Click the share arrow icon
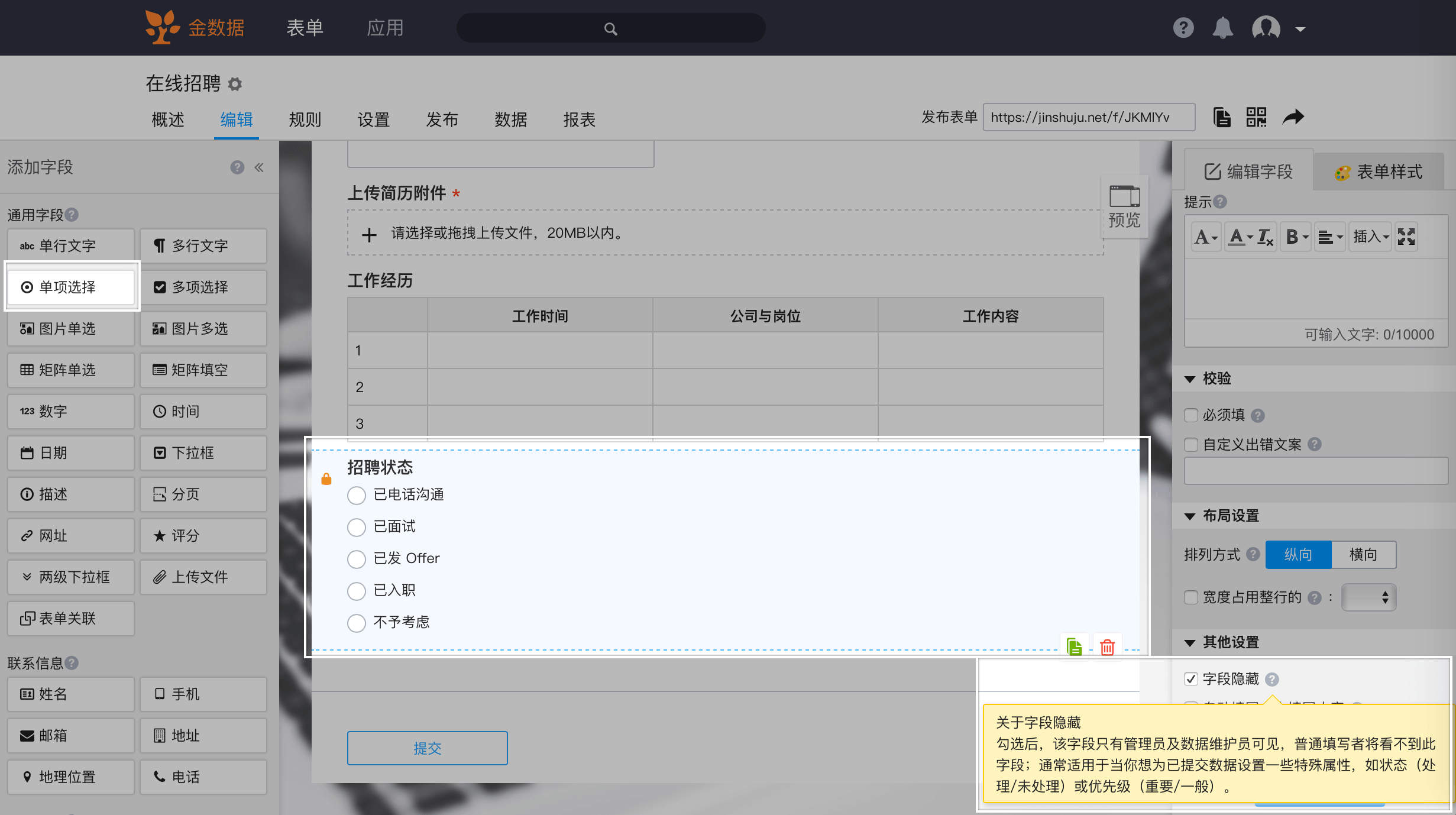This screenshot has height=815, width=1456. [x=1293, y=117]
